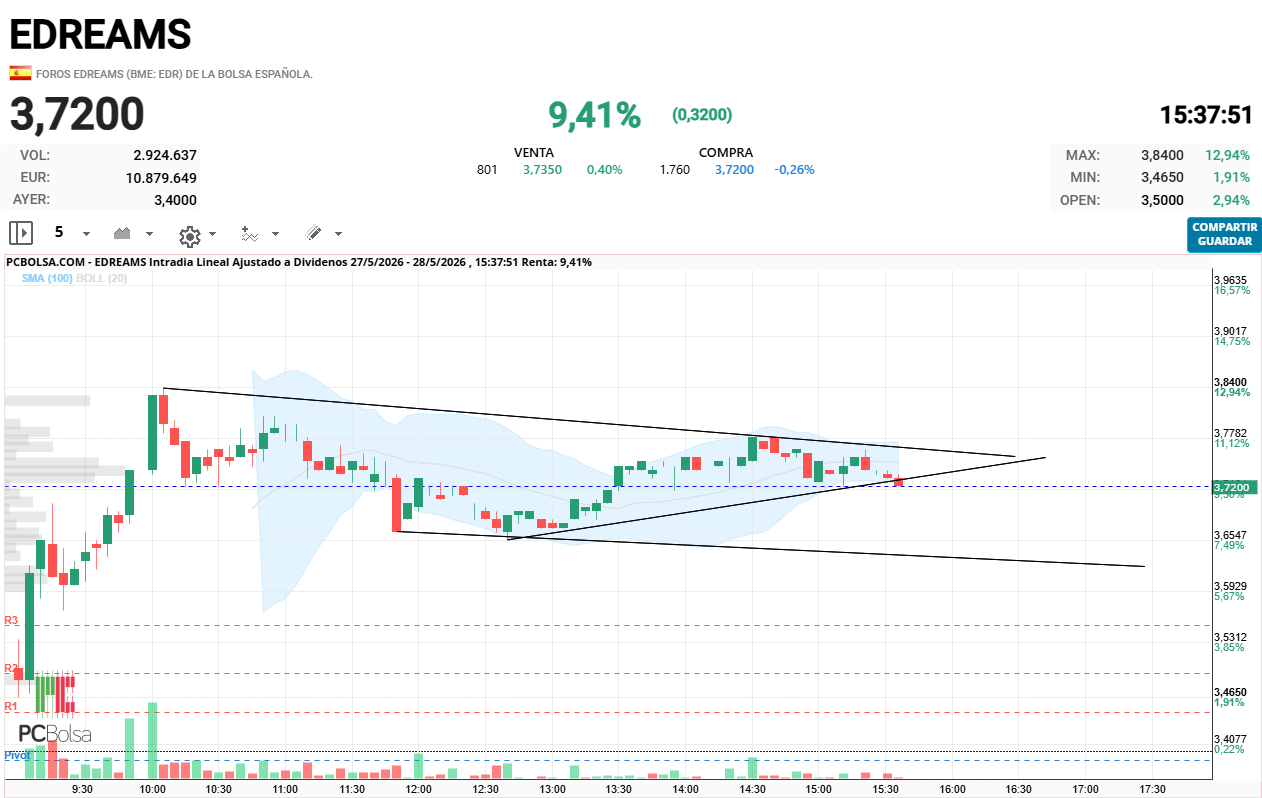Screen dimensions: 1262x798
Task: Click the Pivot level label
Action: 17,755
